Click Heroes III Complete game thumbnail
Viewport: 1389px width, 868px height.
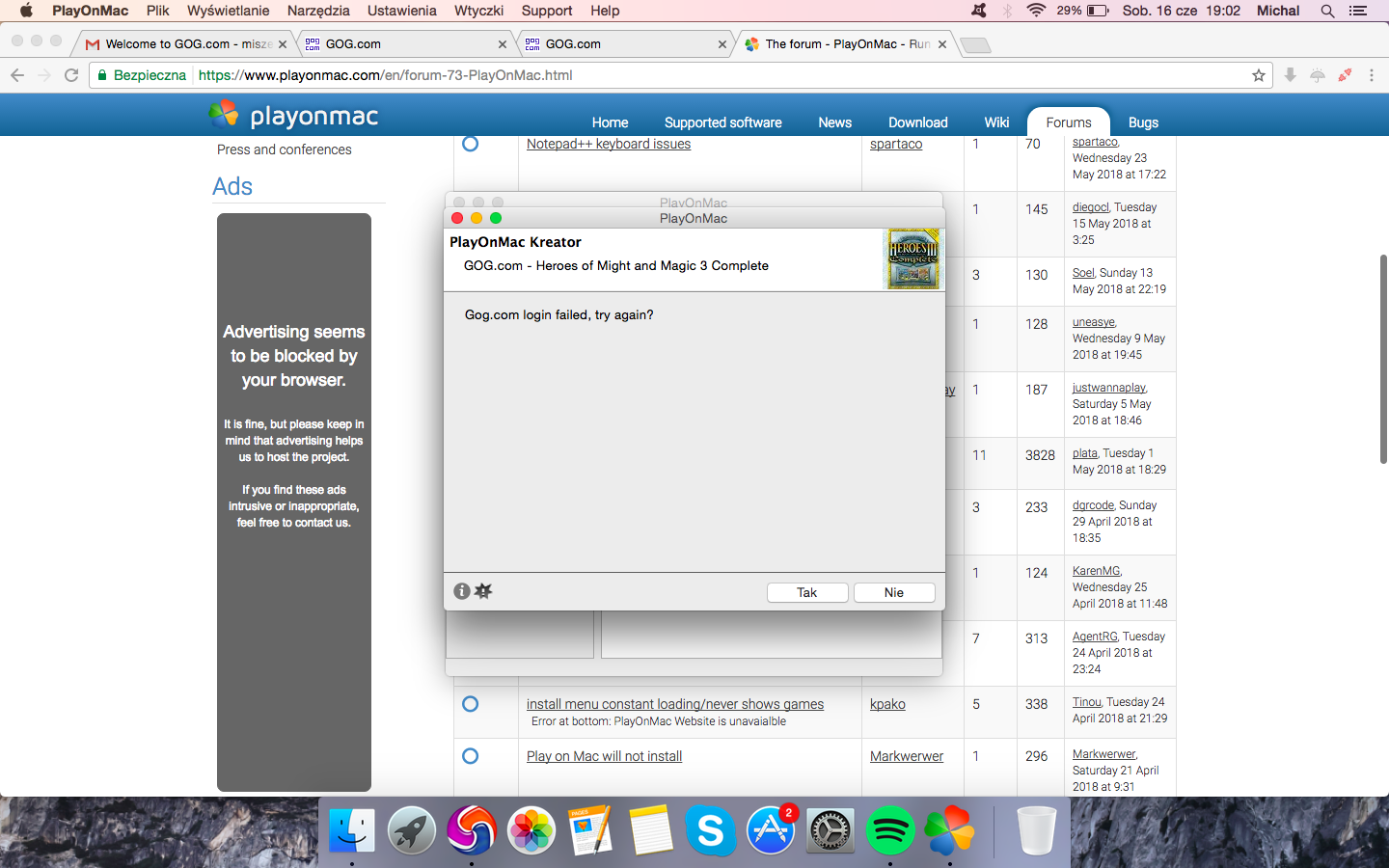912,258
